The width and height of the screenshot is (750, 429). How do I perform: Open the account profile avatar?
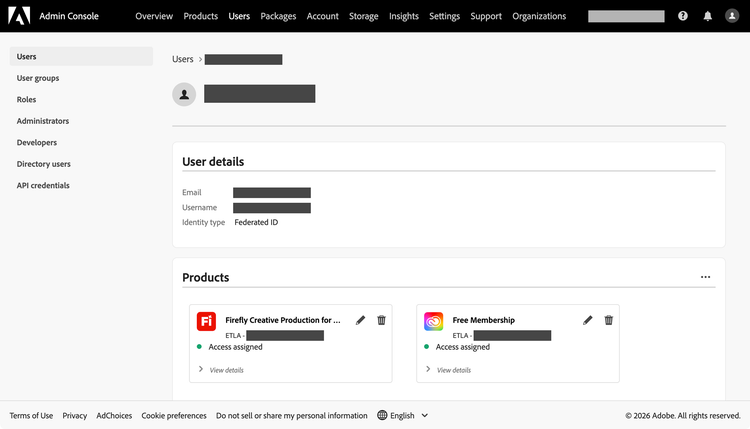[x=732, y=16]
